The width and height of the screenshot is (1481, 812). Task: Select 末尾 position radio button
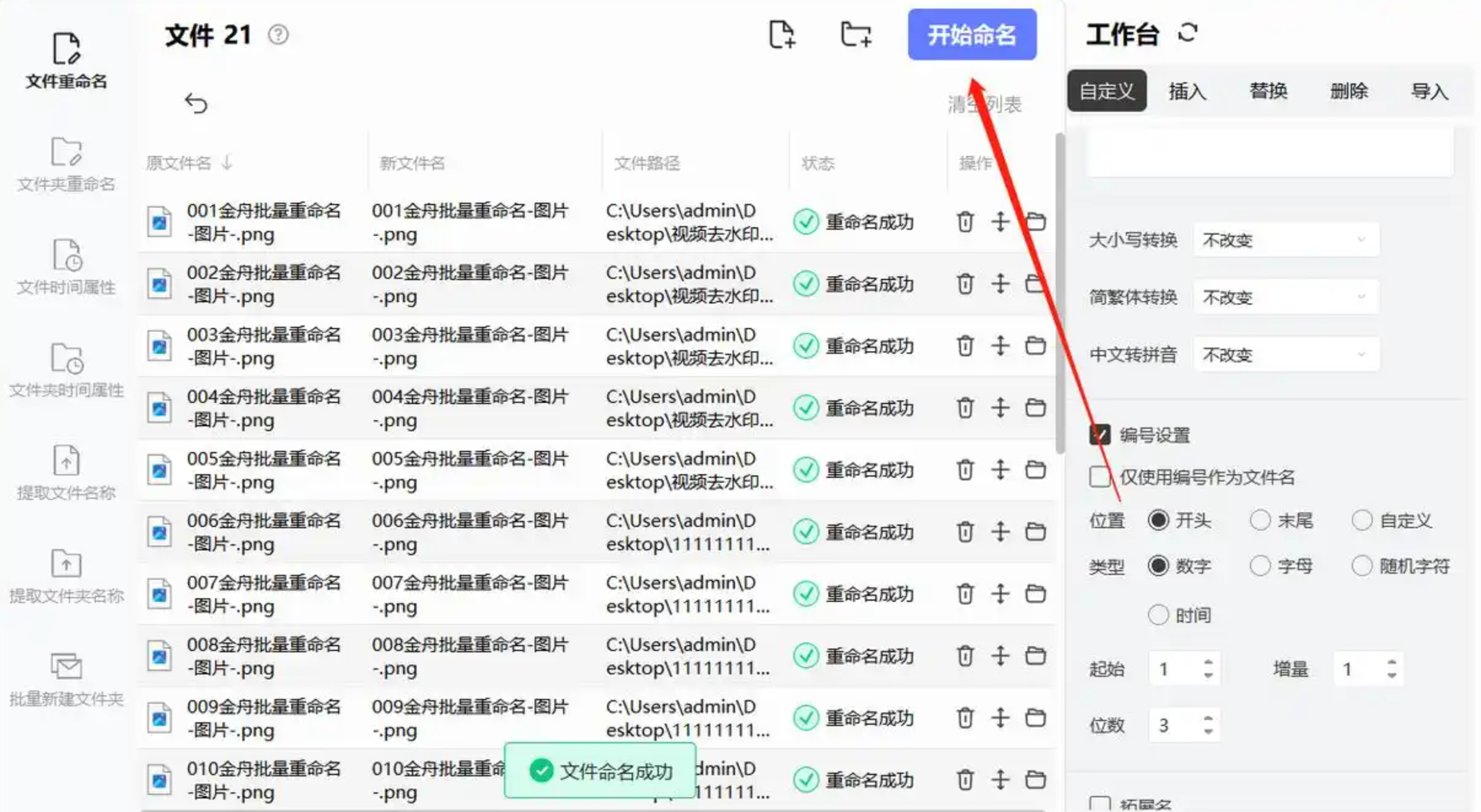[1260, 520]
